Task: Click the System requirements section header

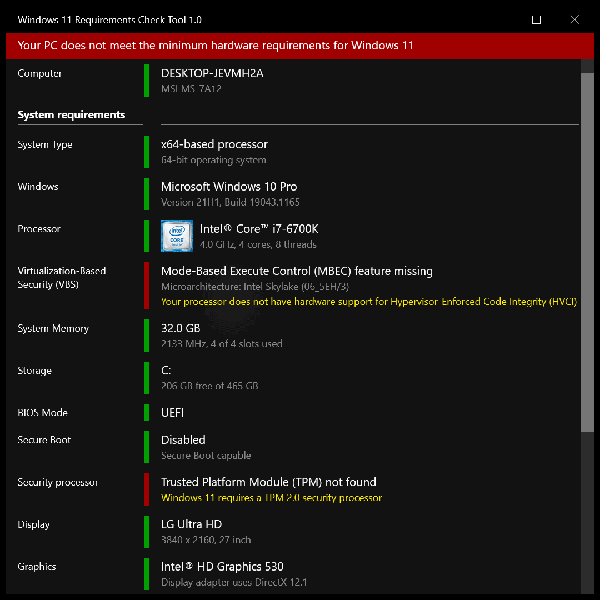Action: click(x=71, y=115)
